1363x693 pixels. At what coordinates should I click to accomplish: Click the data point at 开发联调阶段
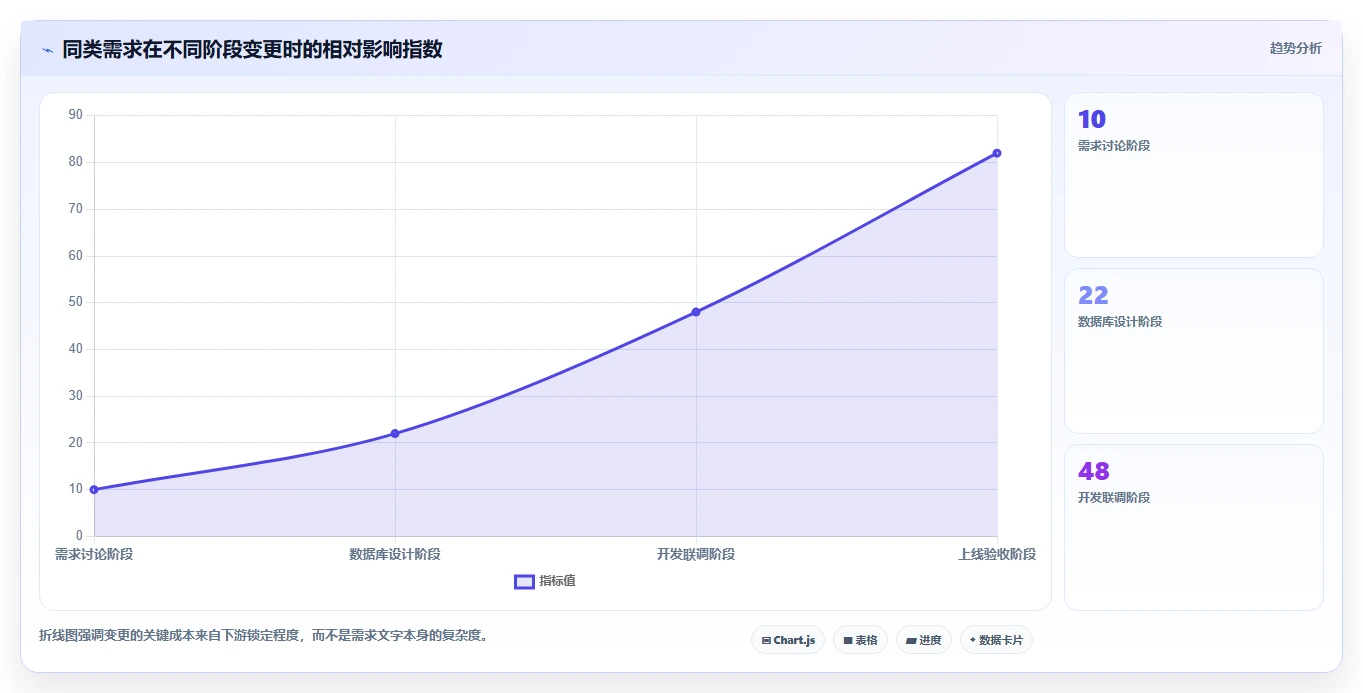point(696,312)
